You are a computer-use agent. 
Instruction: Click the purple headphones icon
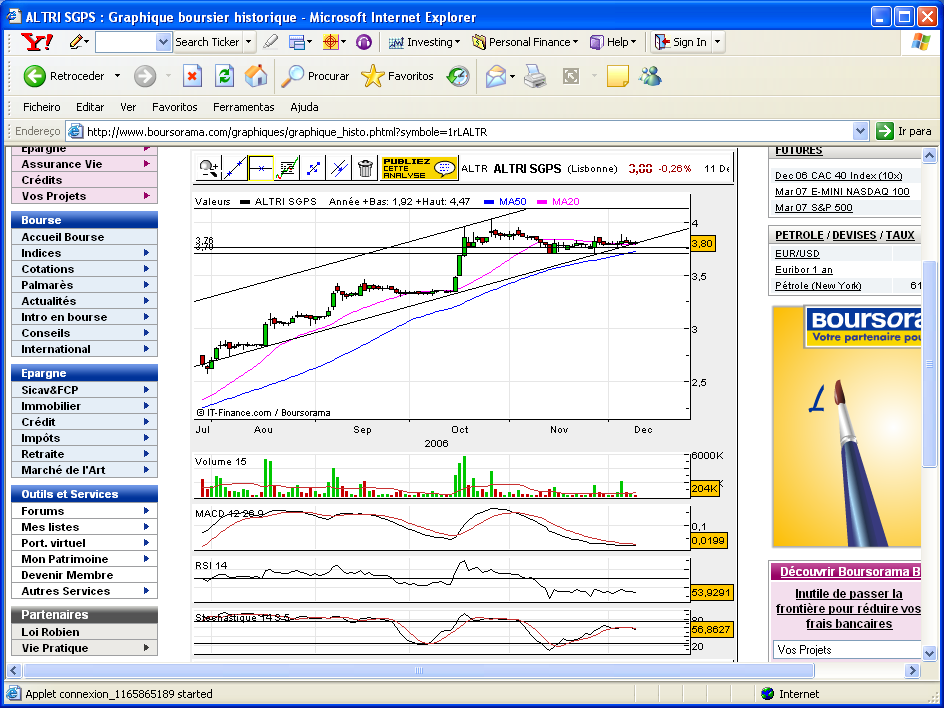(x=364, y=42)
